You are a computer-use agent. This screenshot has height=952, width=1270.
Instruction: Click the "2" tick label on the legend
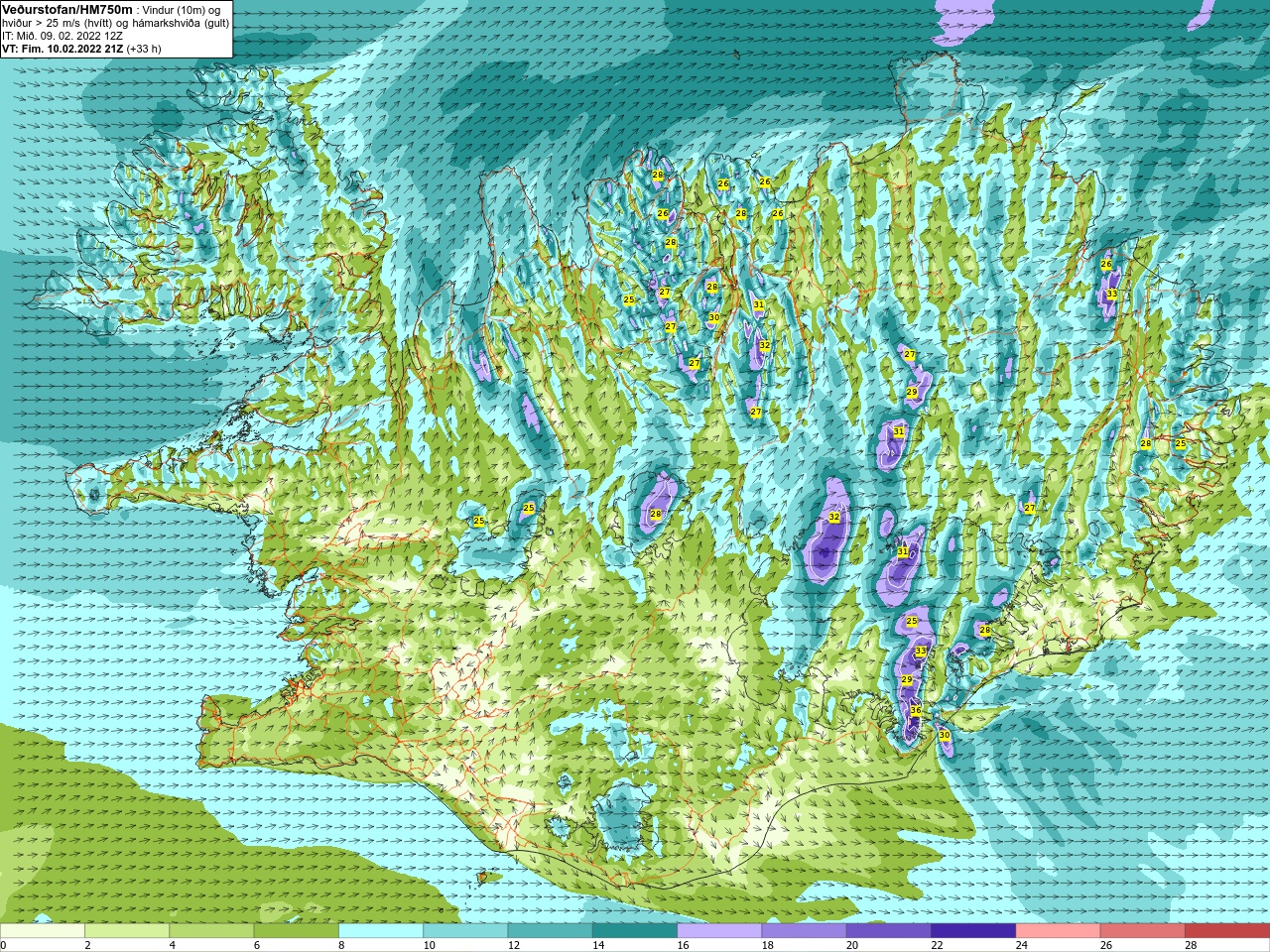(88, 945)
